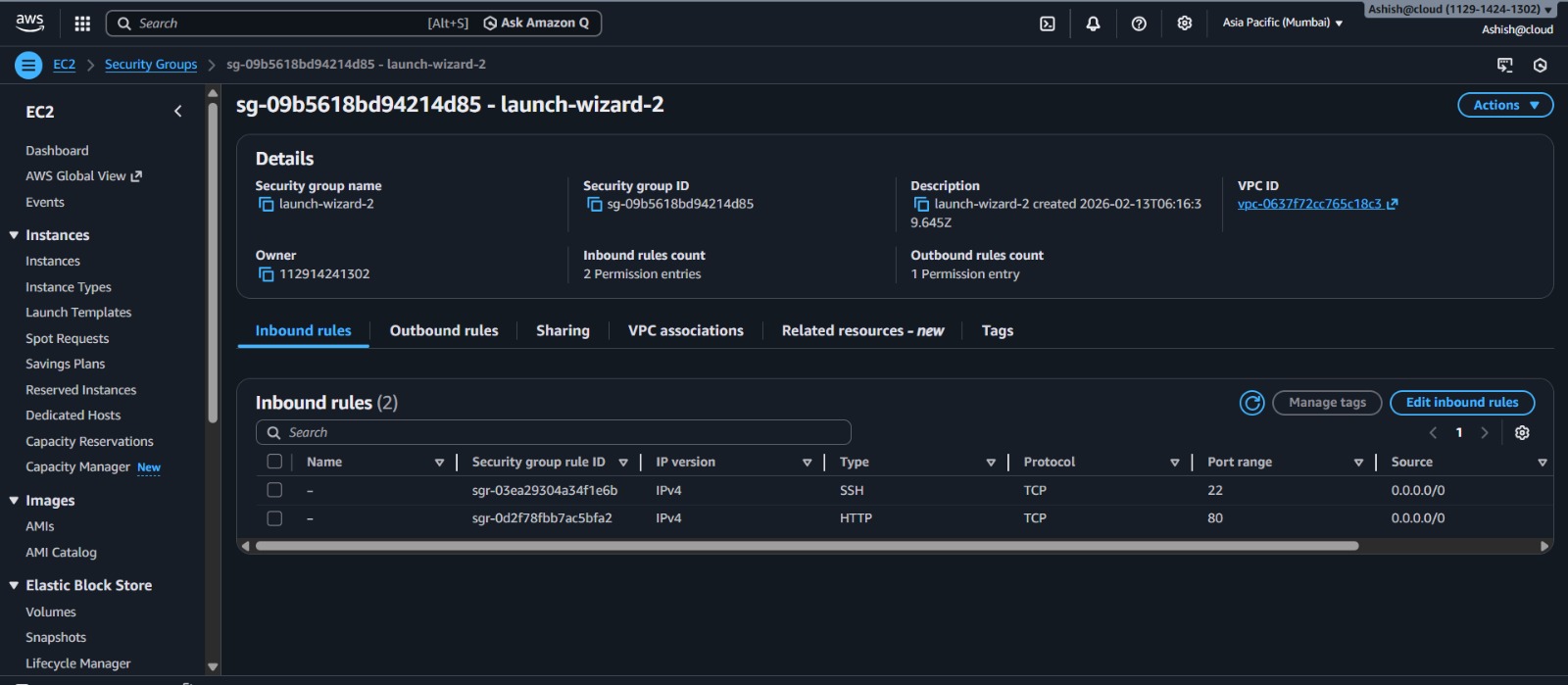
Task: Switch to the Outbound rules tab
Action: click(444, 331)
